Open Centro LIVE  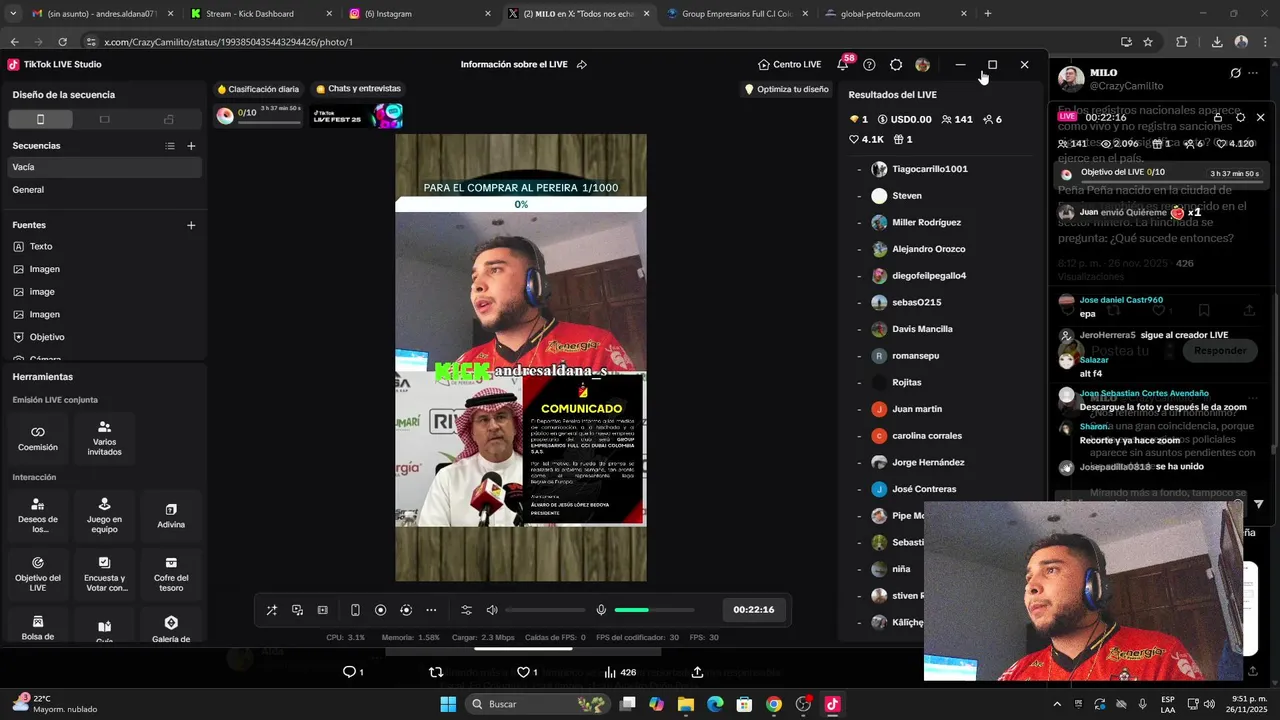point(789,65)
